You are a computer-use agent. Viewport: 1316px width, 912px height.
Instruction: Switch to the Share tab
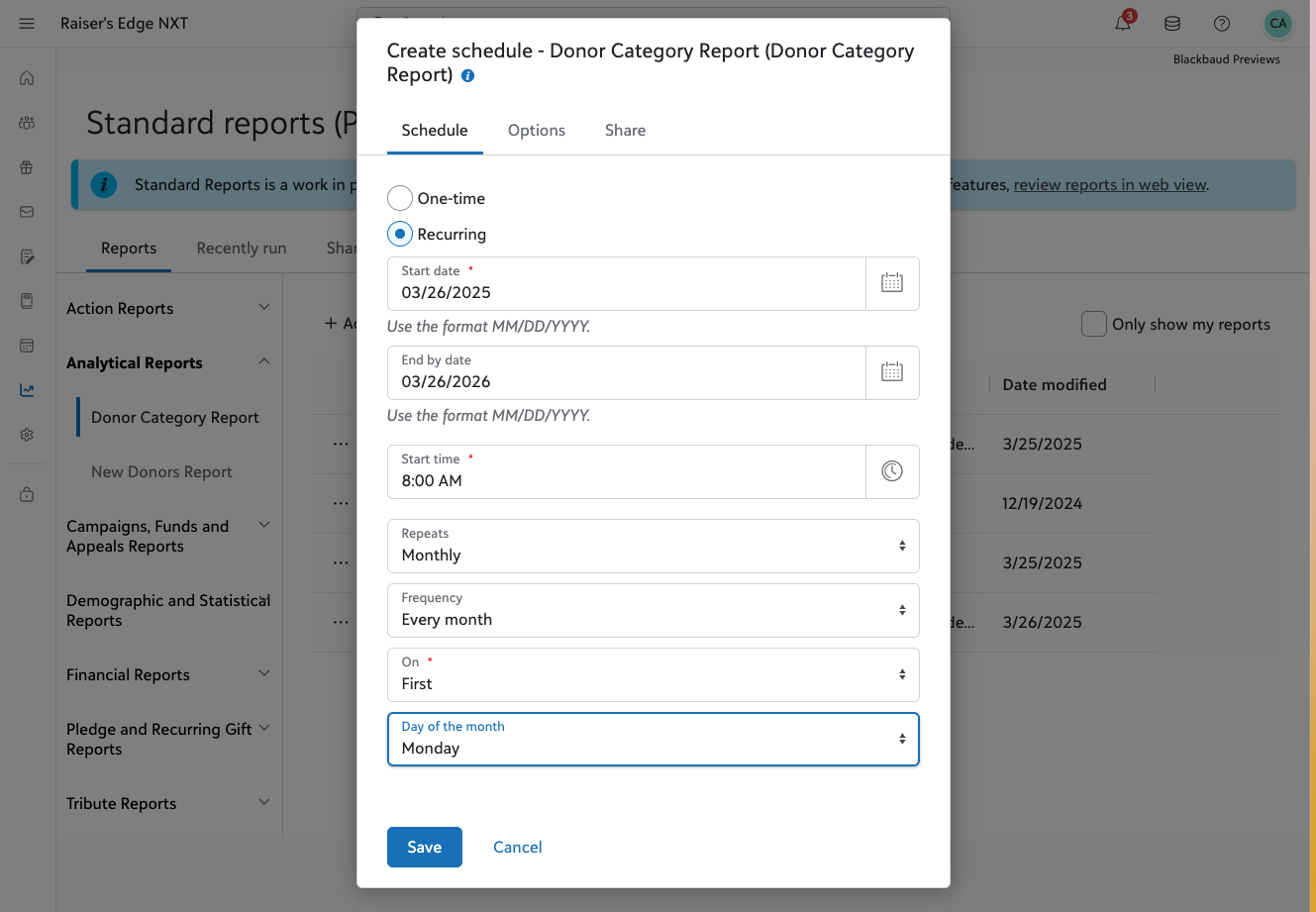625,131
